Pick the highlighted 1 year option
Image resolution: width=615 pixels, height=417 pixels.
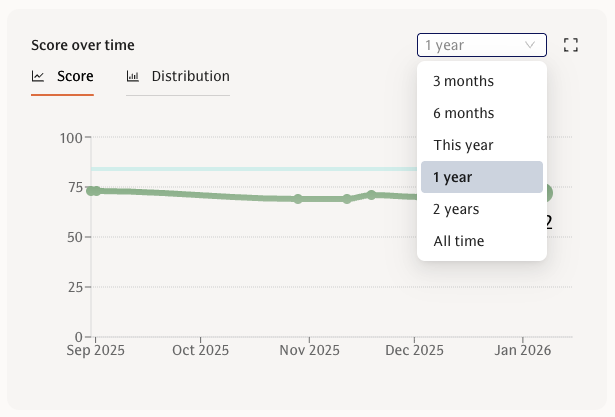(x=482, y=177)
